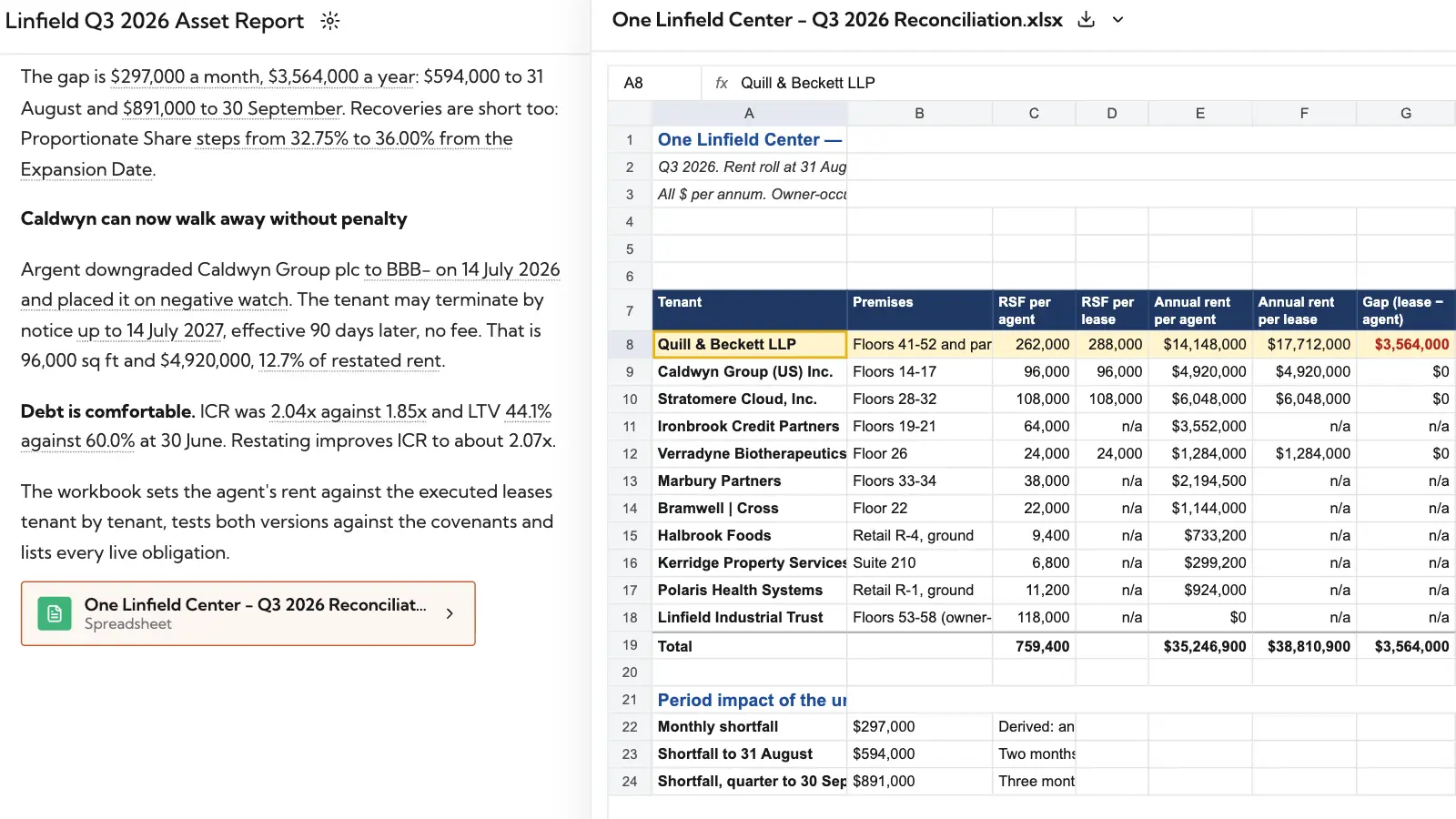
Task: Click cell 'Marbury Partners'
Action: [x=750, y=480]
